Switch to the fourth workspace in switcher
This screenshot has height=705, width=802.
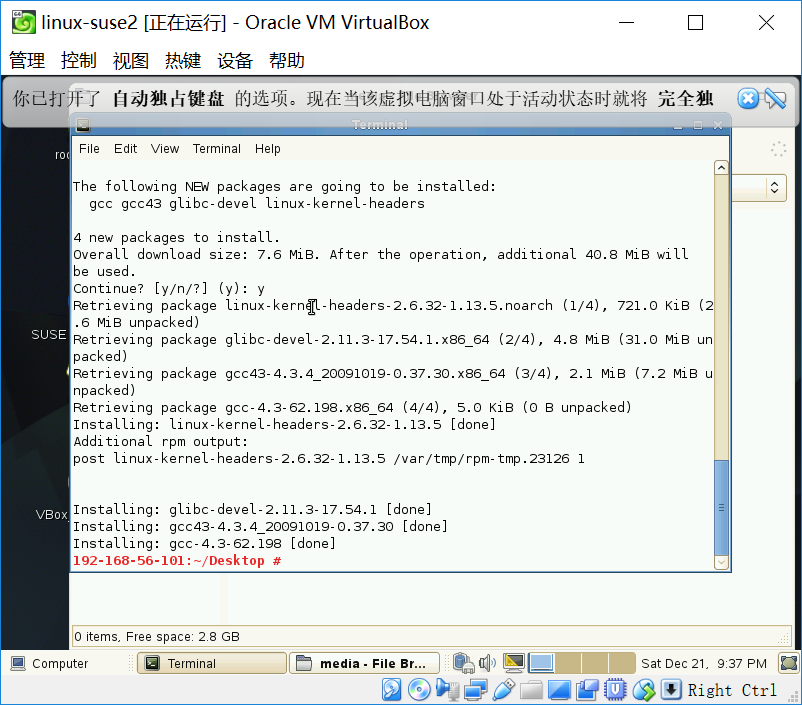(x=621, y=664)
